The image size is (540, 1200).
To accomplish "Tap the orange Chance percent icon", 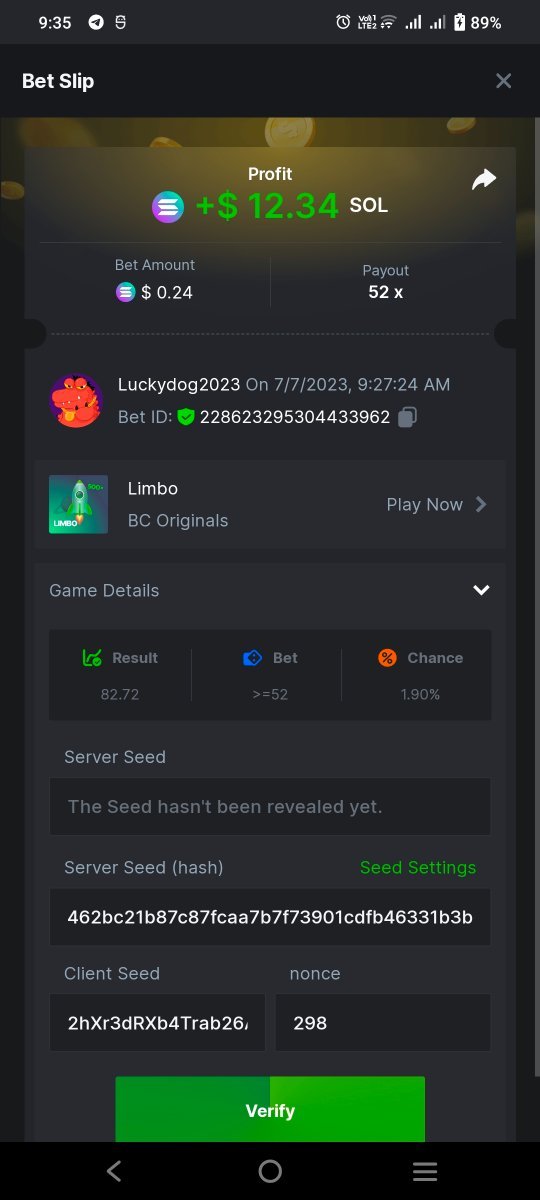I will point(388,658).
